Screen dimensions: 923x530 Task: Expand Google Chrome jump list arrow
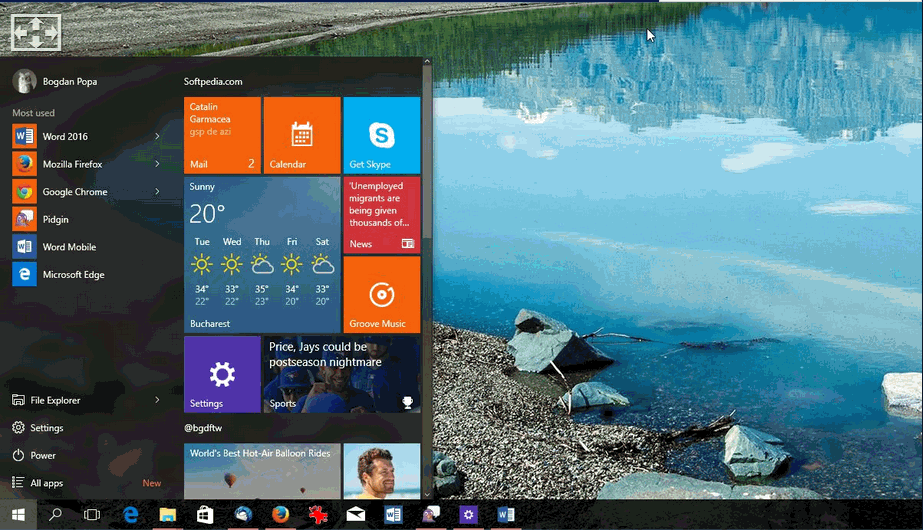point(157,191)
